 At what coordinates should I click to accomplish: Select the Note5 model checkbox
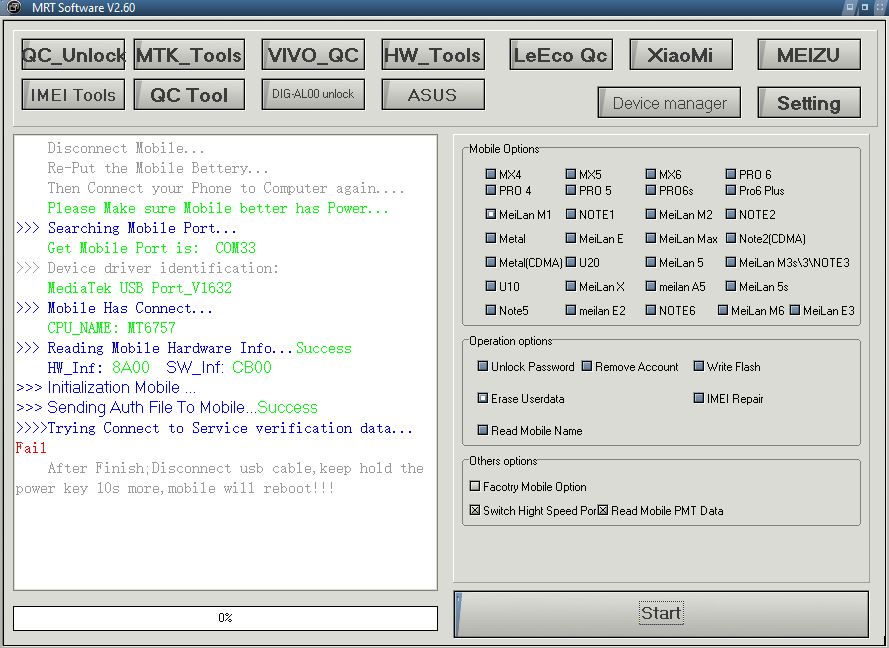point(491,310)
